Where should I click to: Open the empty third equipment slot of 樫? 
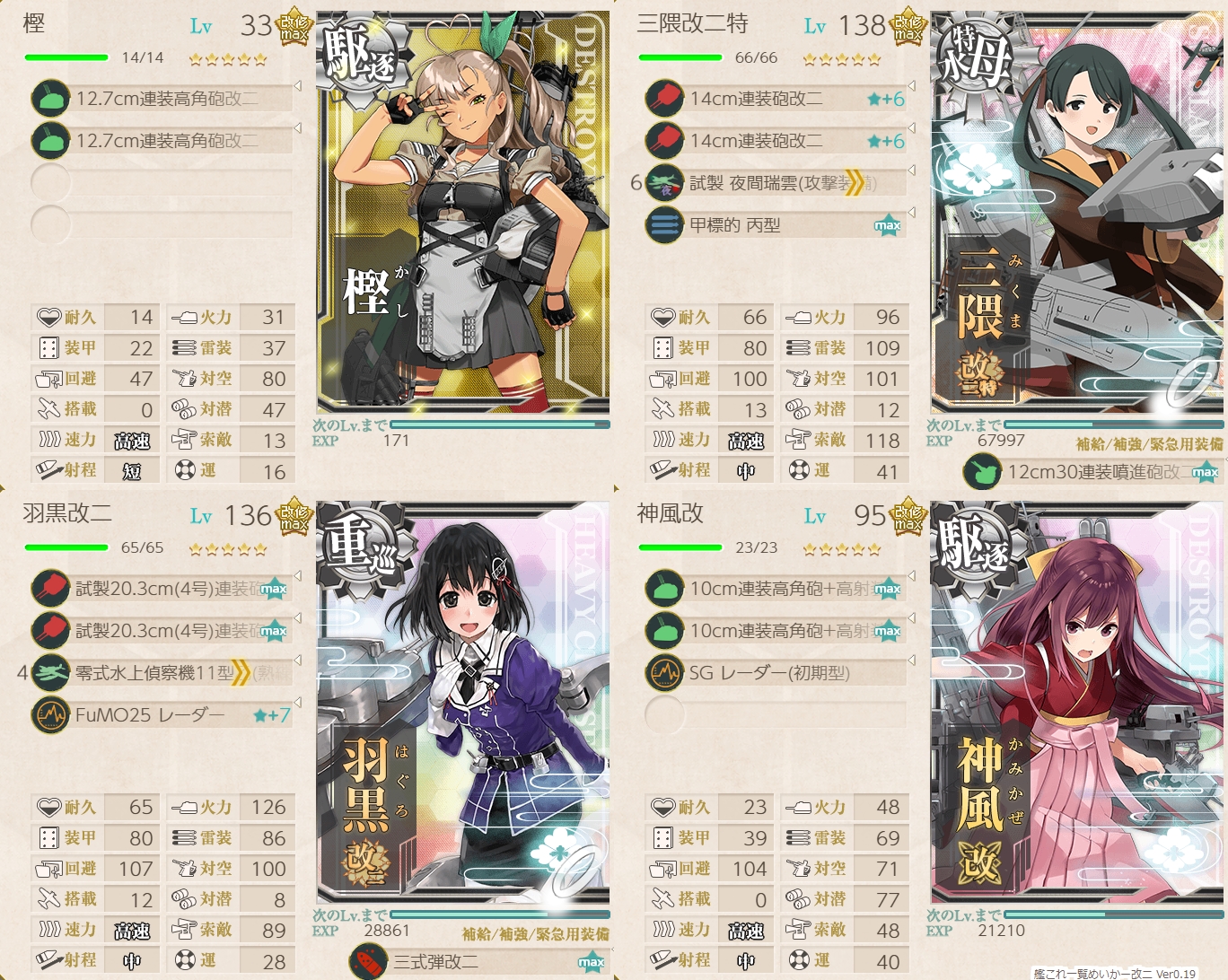click(162, 183)
